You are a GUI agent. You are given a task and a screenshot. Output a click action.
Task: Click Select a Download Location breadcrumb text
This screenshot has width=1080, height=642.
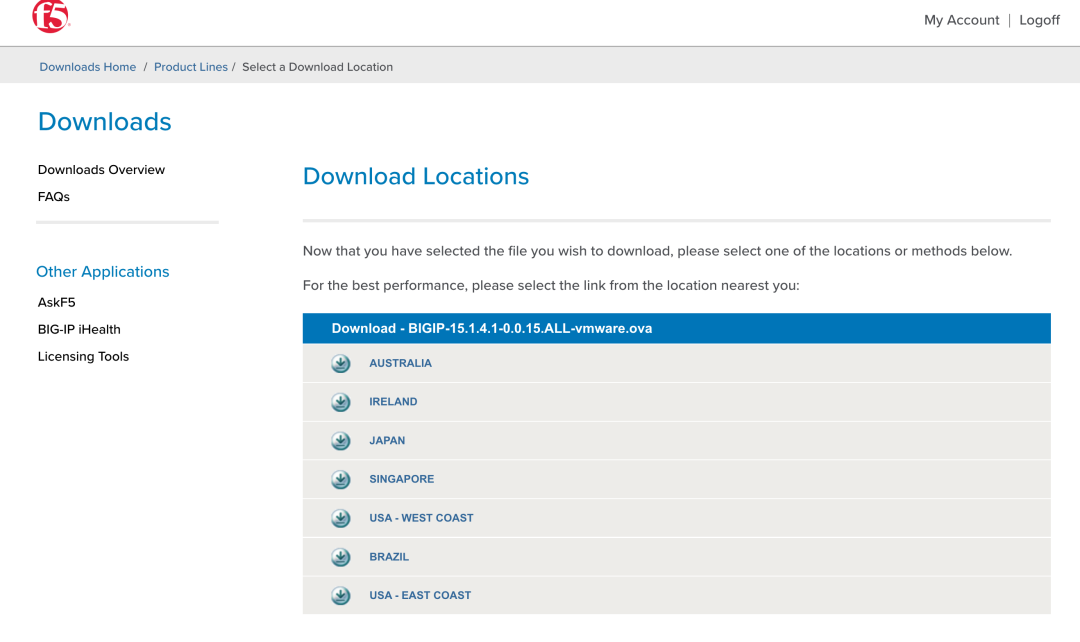pos(318,67)
